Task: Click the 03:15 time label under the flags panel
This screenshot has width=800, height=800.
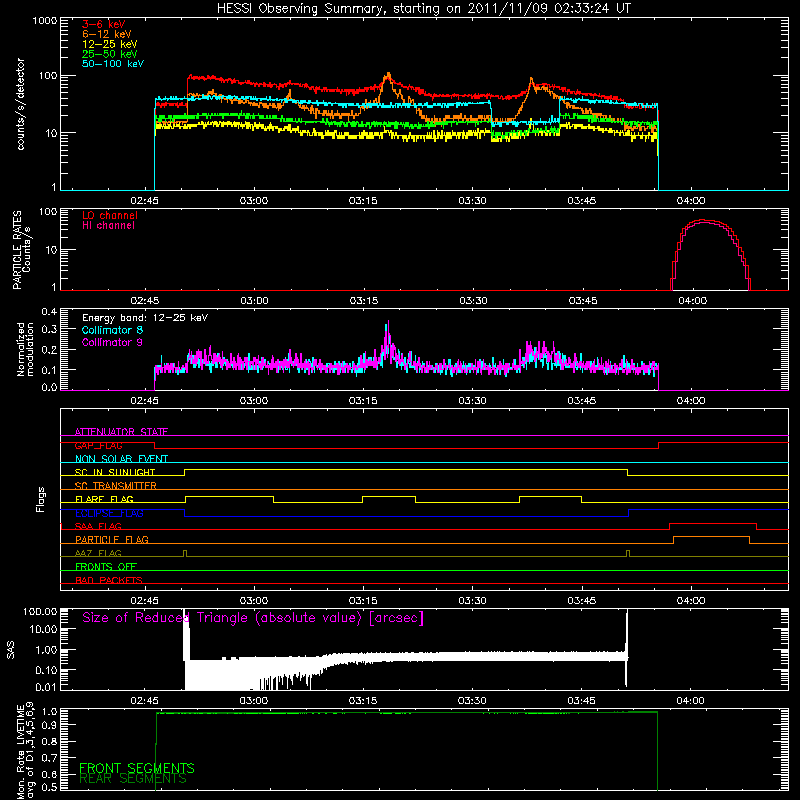Action: point(363,601)
